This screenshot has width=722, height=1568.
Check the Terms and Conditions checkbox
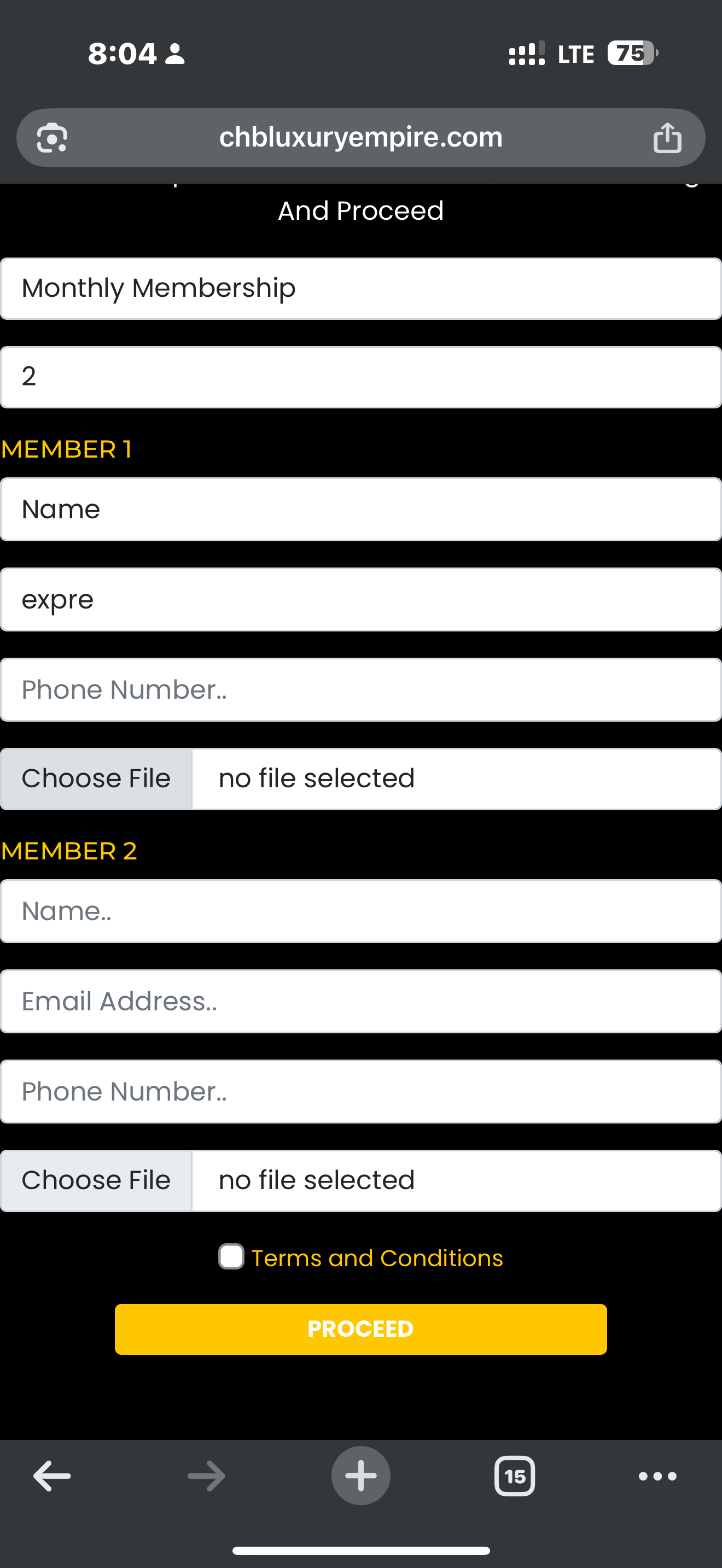[x=231, y=1257]
